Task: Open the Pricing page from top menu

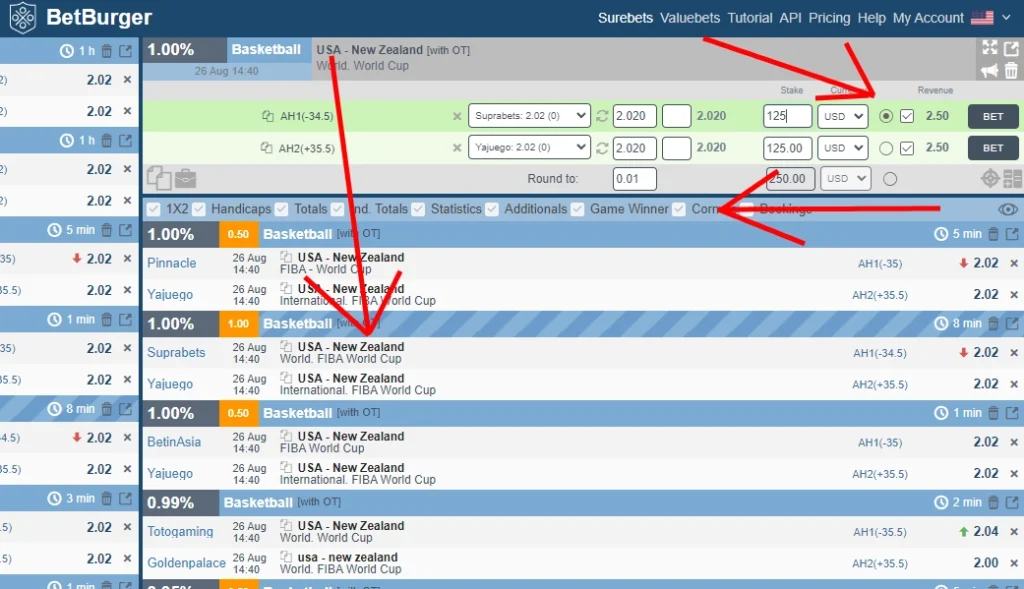Action: point(829,17)
